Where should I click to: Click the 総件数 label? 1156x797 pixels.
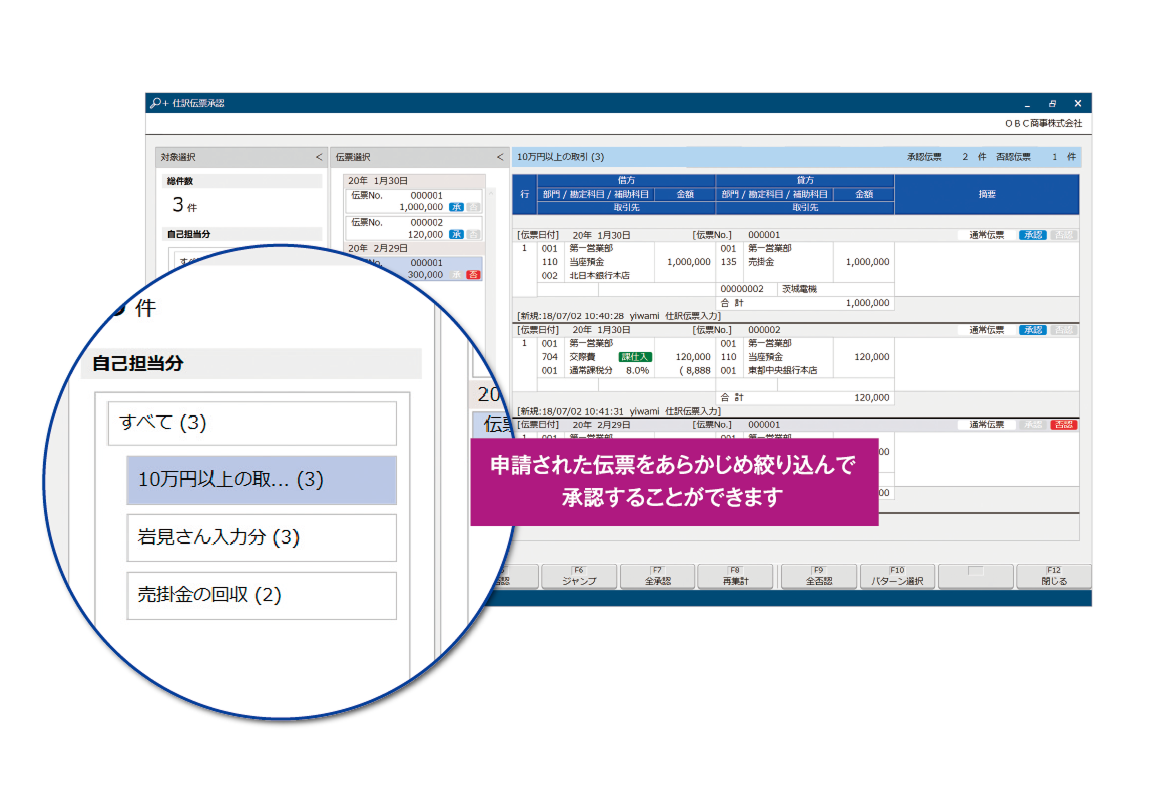180,181
